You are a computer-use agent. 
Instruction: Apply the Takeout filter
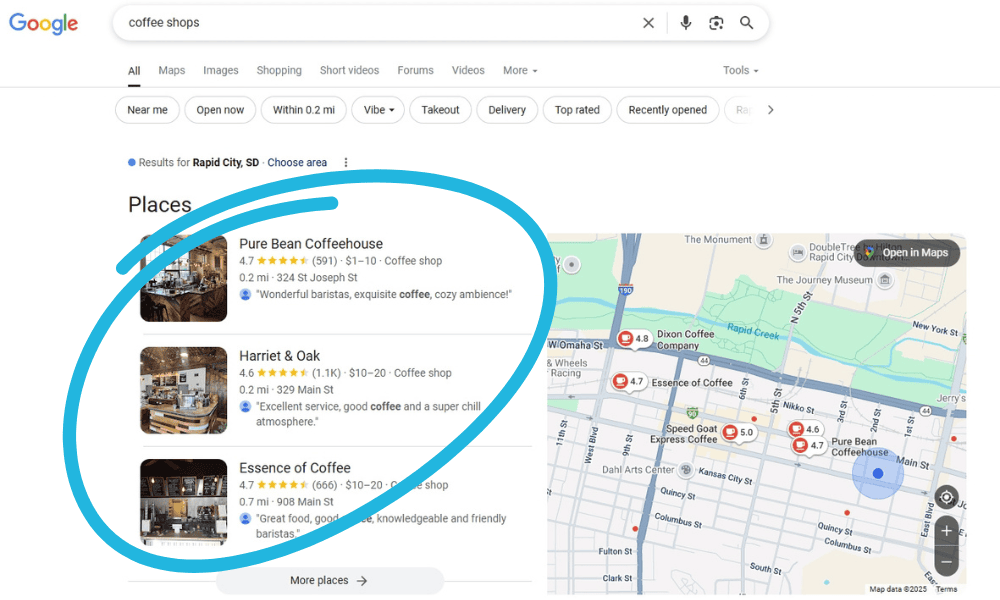pyautogui.click(x=440, y=110)
